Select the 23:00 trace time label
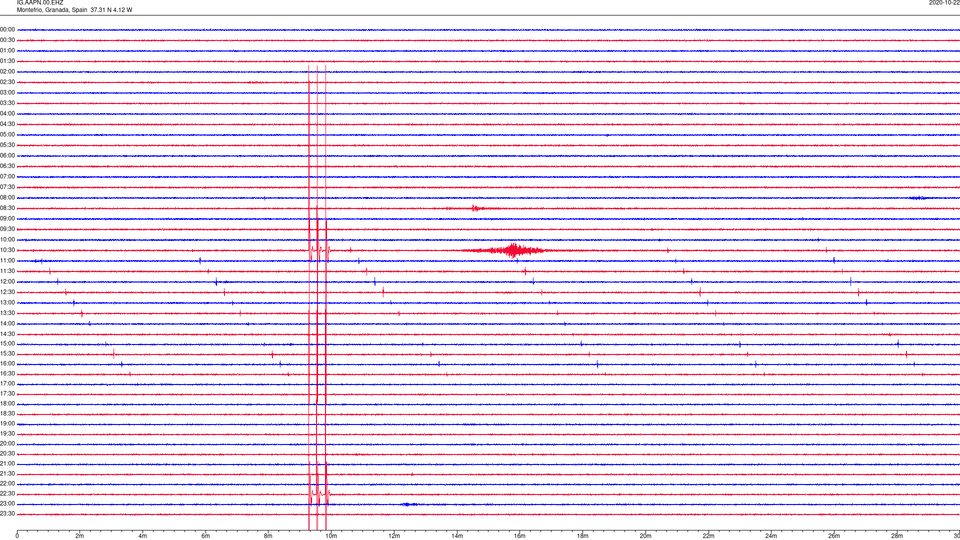Screen dimensions: 960x540 7,504
